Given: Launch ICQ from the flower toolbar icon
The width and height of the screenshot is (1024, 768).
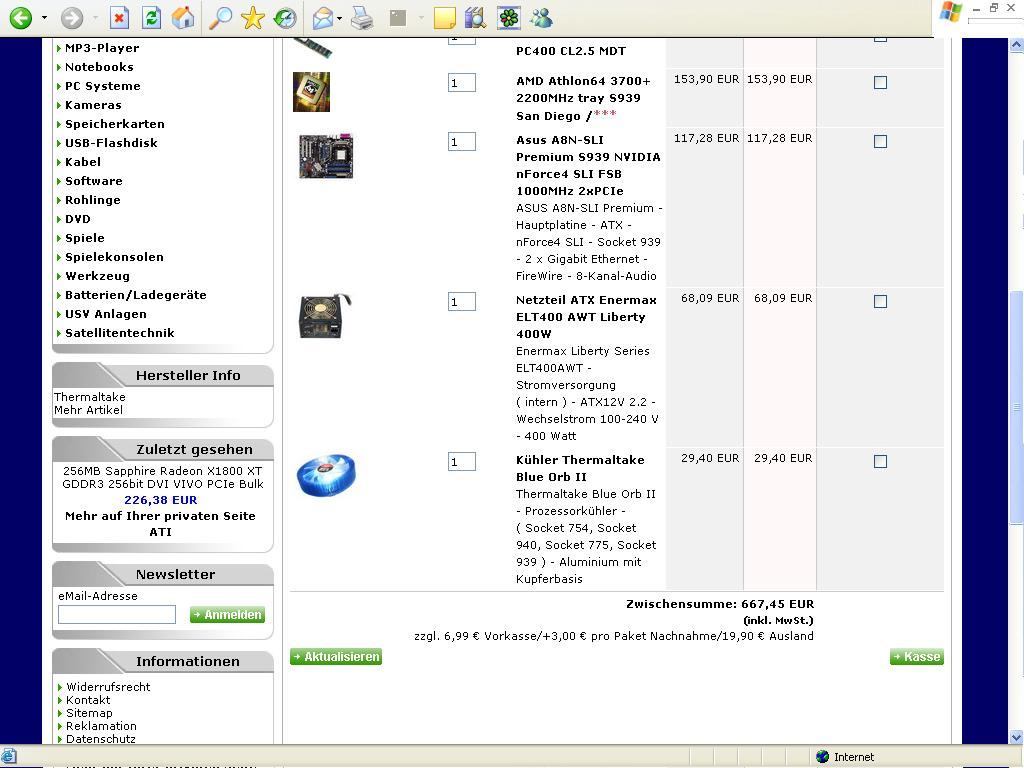Looking at the screenshot, I should tap(509, 18).
